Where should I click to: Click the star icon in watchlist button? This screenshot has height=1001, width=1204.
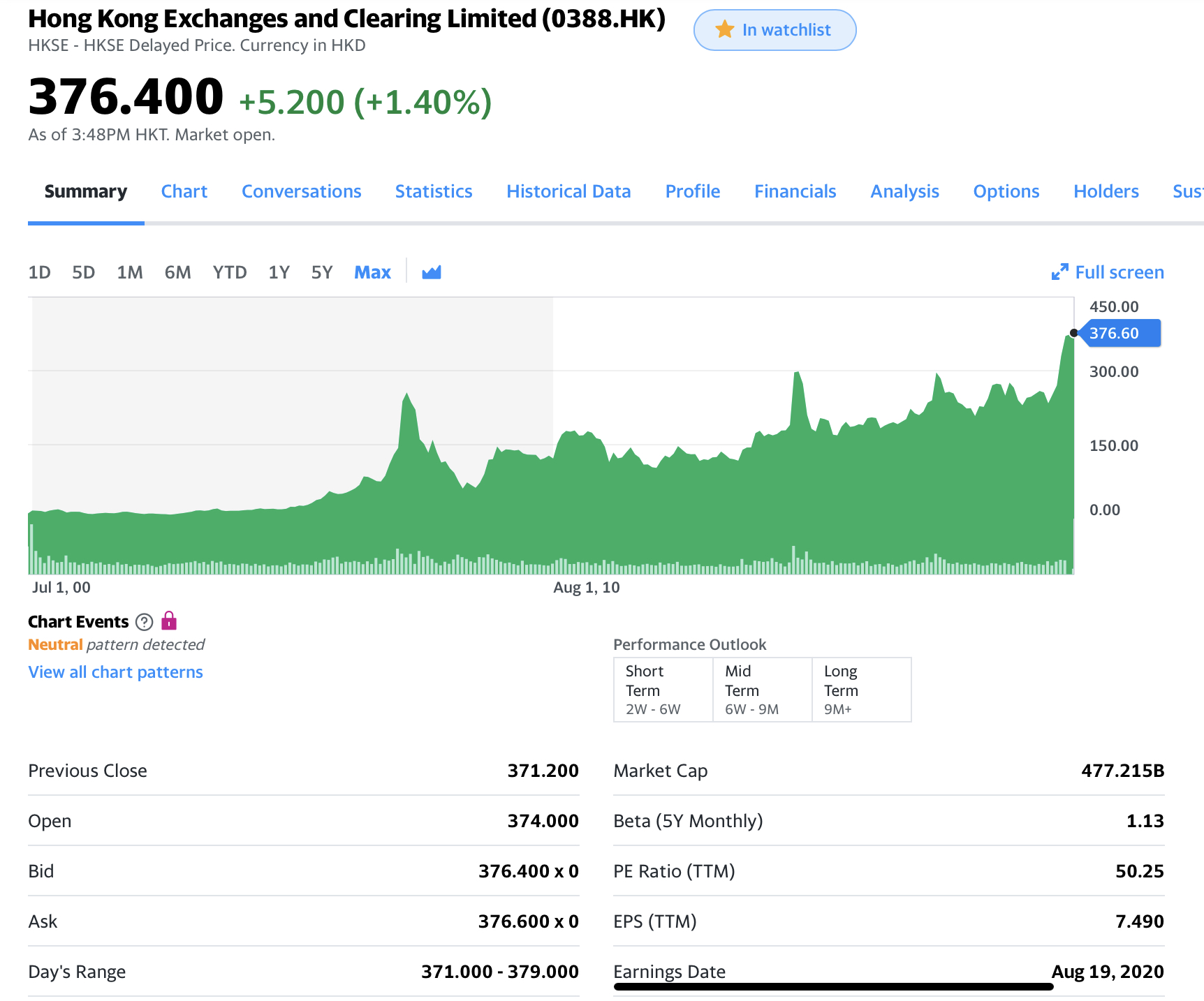point(724,30)
